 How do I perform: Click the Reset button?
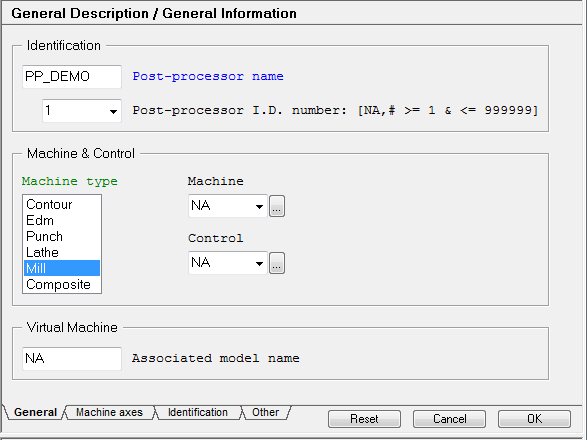pyautogui.click(x=364, y=419)
